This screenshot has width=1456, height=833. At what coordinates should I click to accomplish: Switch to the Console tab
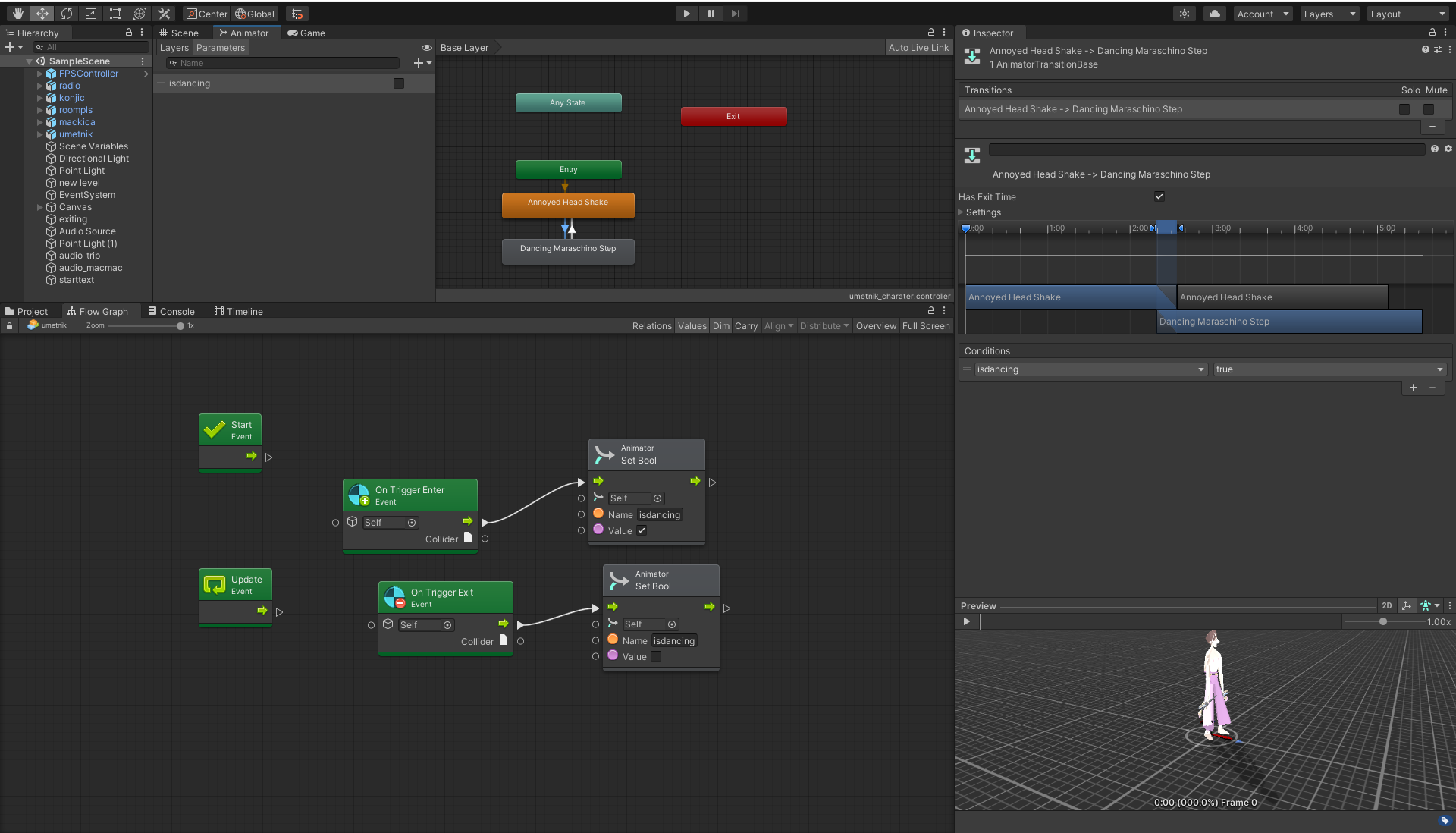point(172,311)
